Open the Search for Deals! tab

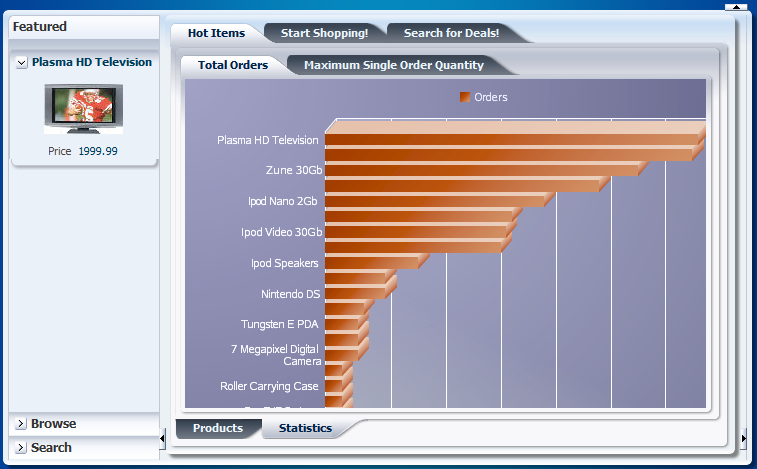pos(451,33)
